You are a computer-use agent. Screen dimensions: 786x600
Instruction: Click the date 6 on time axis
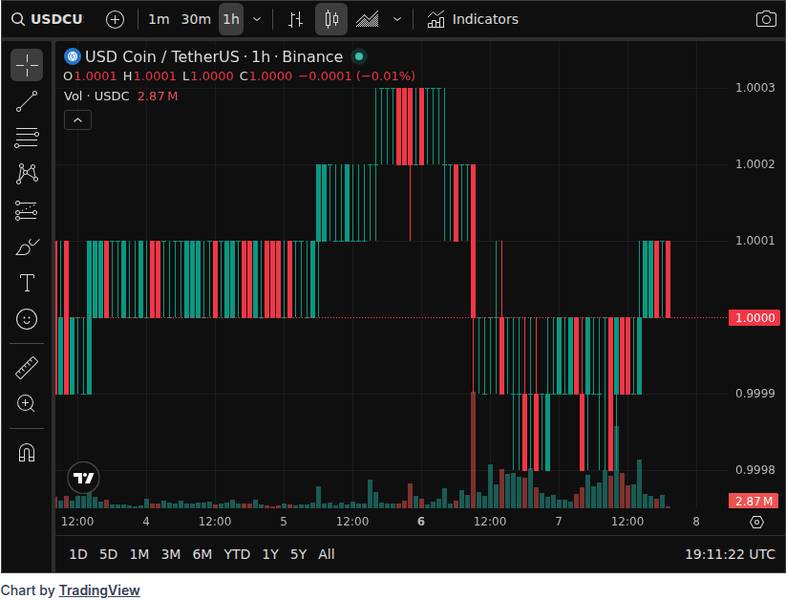(x=421, y=521)
